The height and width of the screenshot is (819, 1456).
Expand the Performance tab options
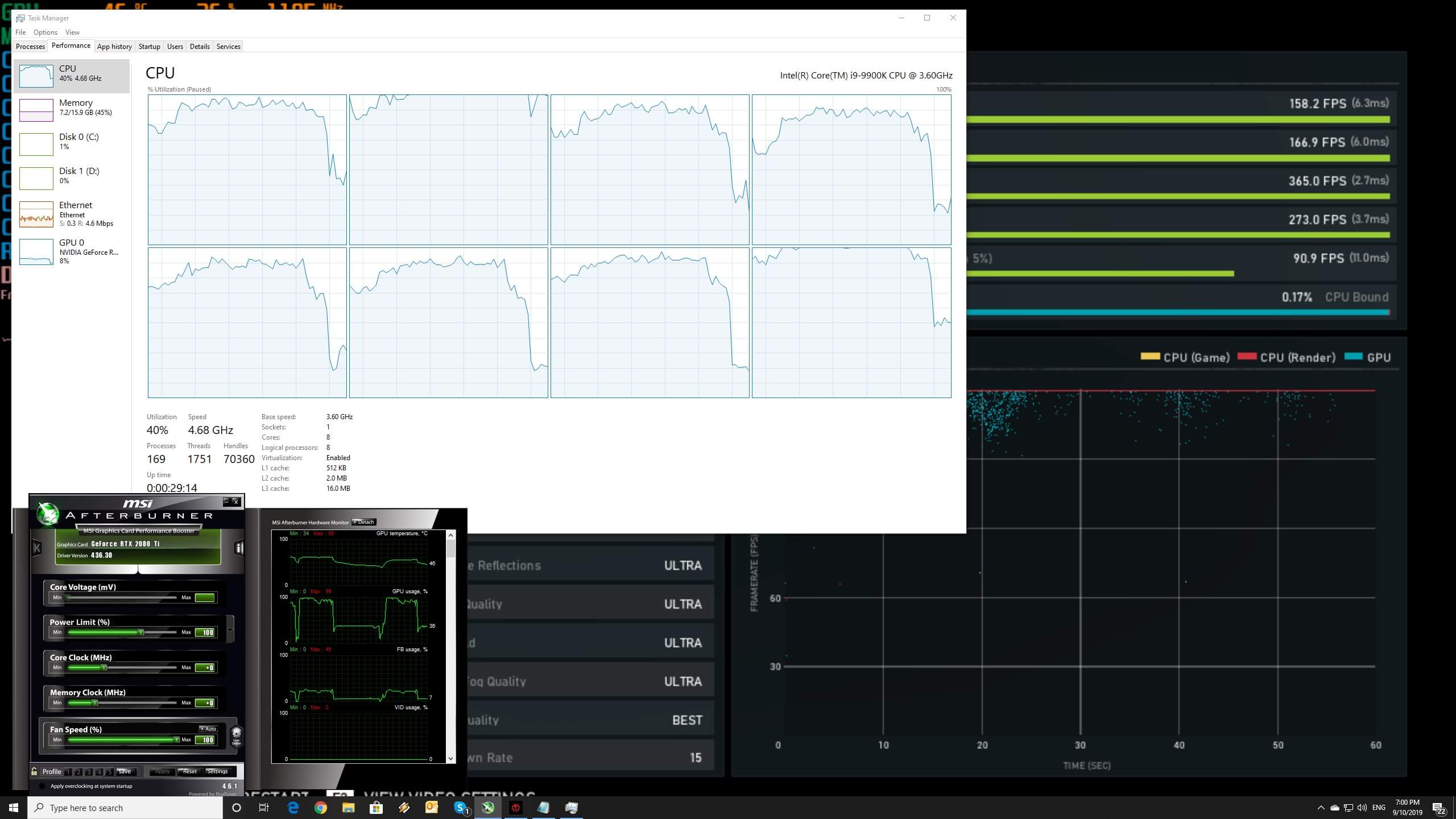[71, 45]
